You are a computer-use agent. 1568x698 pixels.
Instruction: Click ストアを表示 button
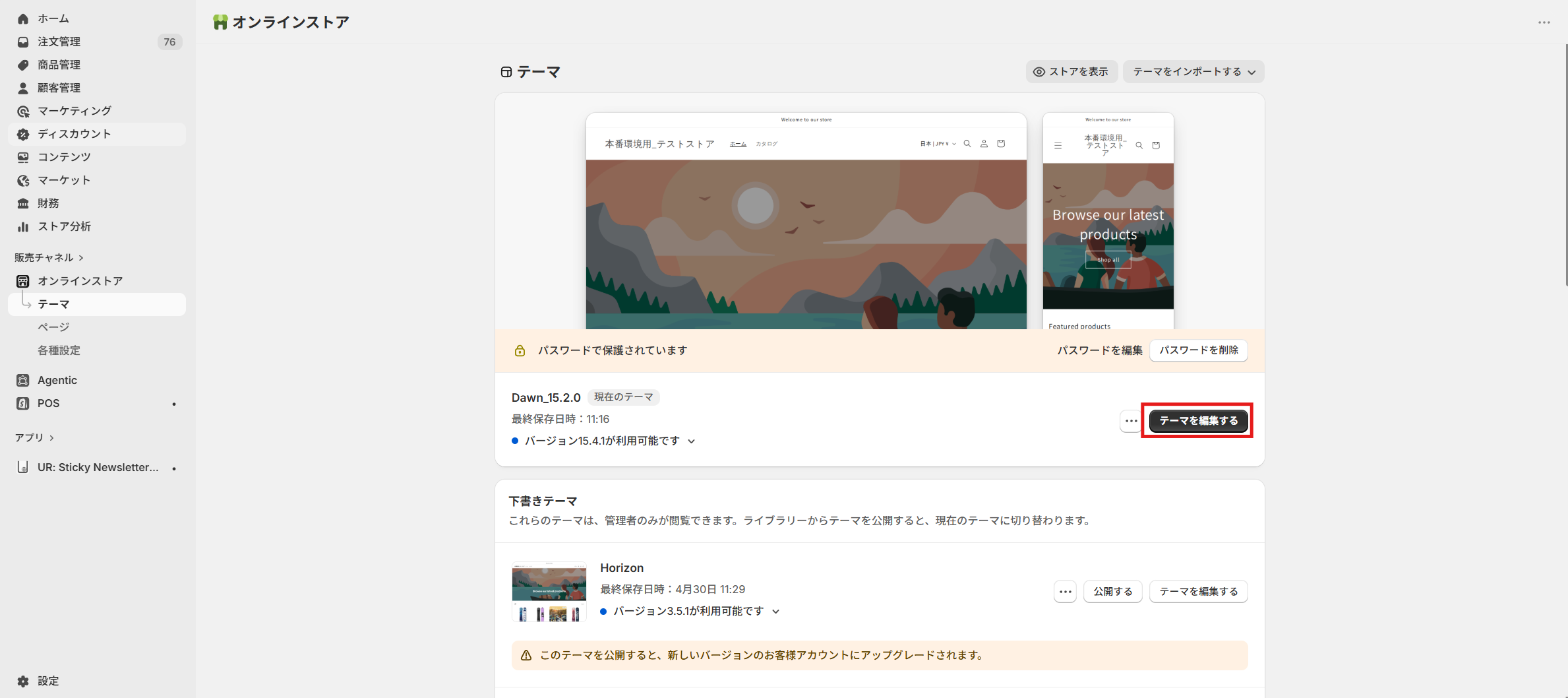(1071, 72)
